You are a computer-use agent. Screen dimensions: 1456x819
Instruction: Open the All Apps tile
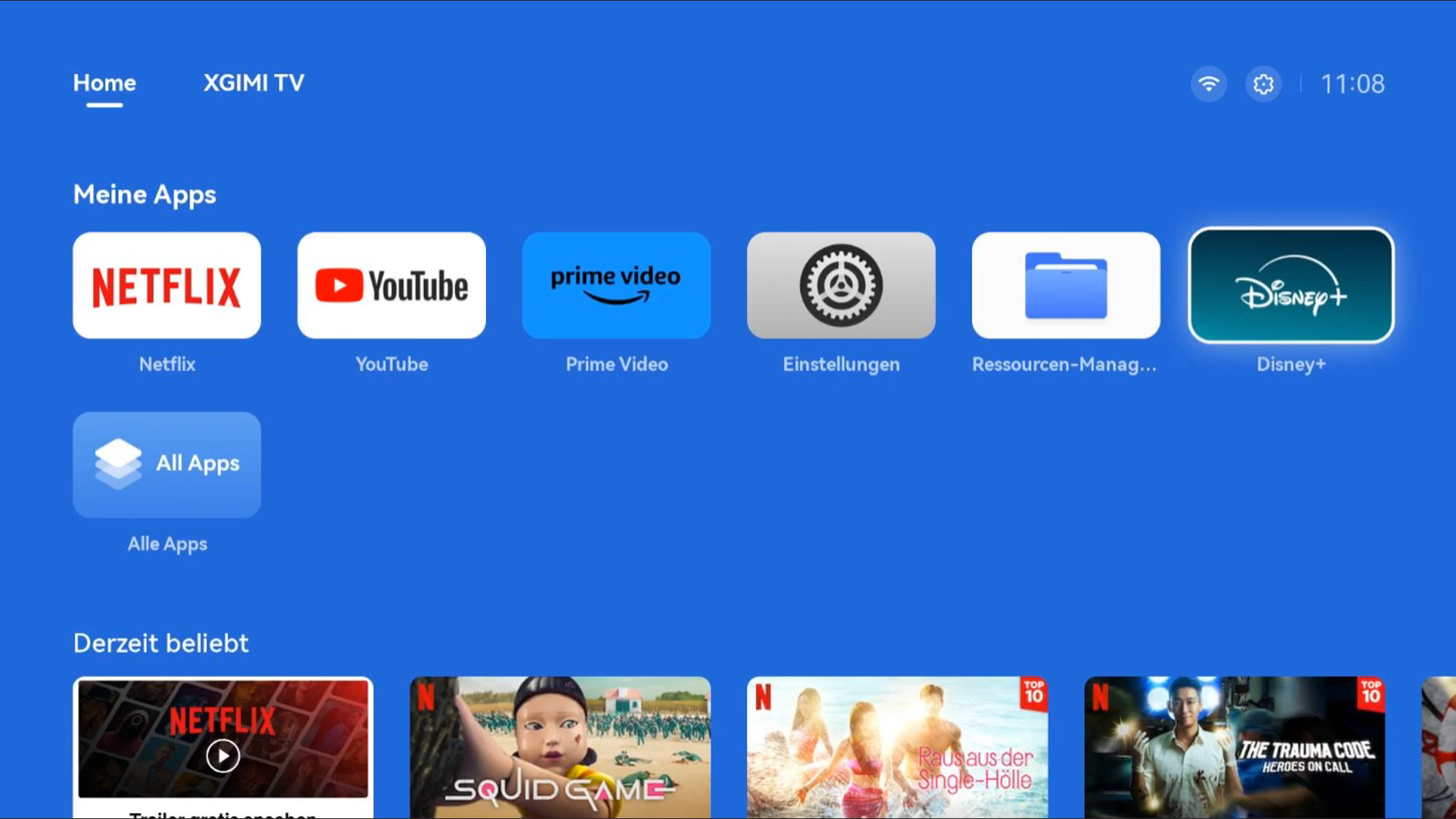[x=167, y=465]
